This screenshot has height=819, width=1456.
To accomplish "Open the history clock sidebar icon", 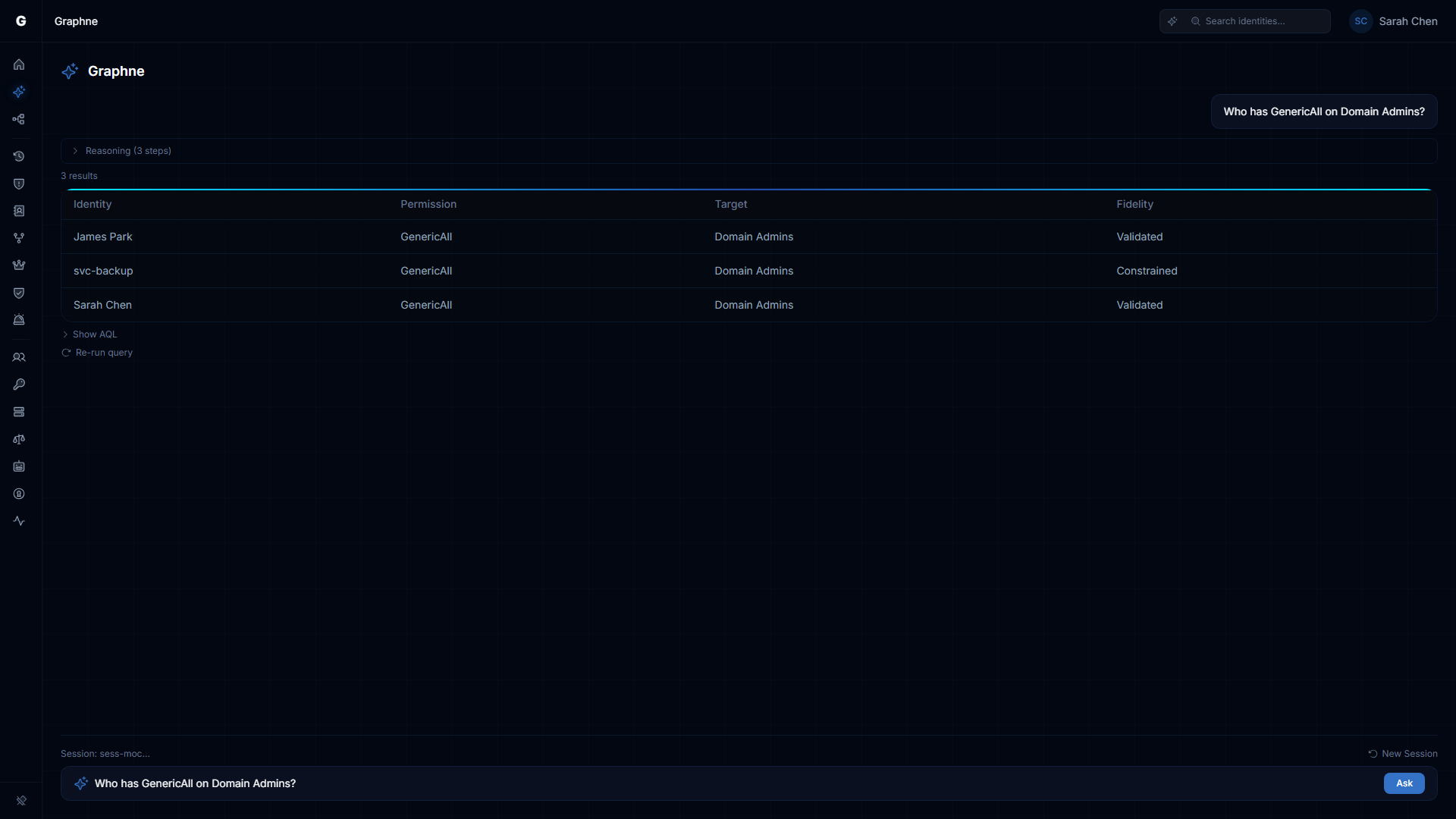I will [x=19, y=156].
